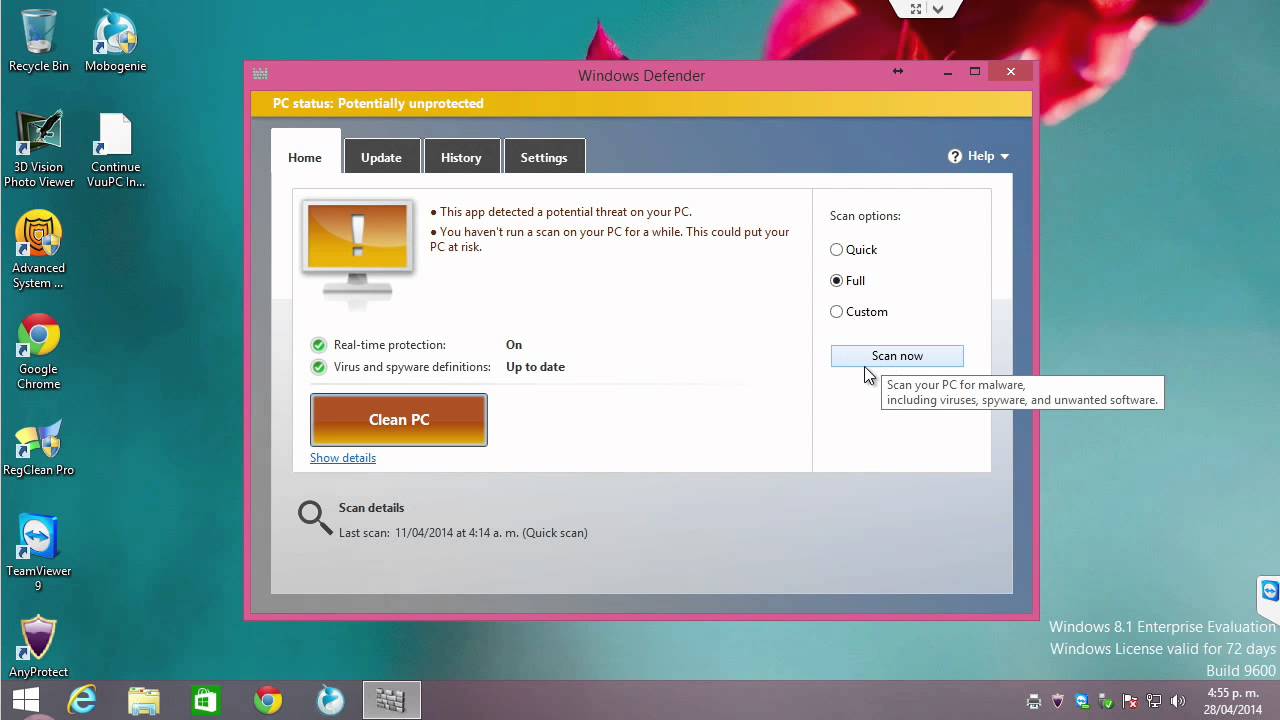Expand the Help dropdown arrow
The width and height of the screenshot is (1280, 720).
[1004, 157]
